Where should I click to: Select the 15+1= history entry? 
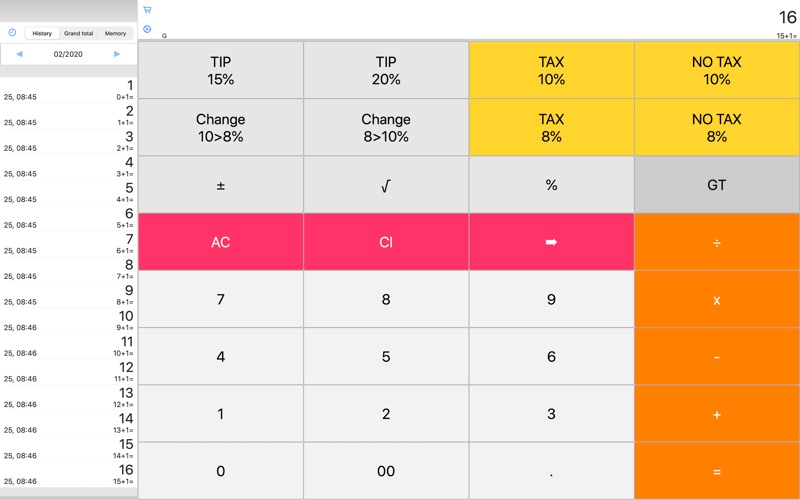(x=68, y=474)
